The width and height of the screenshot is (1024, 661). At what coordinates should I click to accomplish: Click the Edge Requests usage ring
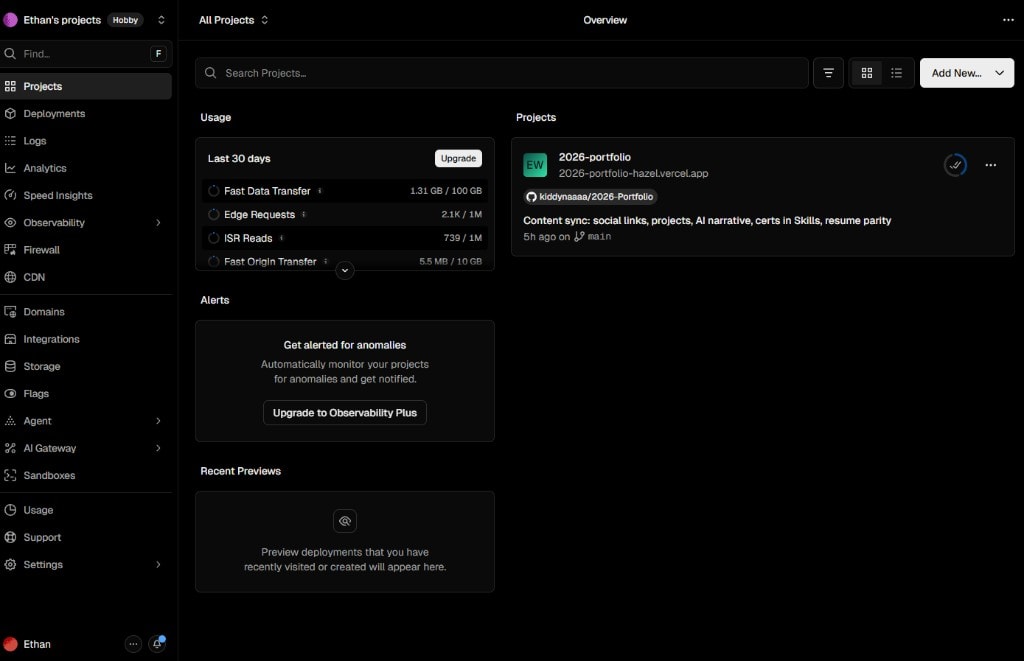click(x=214, y=214)
